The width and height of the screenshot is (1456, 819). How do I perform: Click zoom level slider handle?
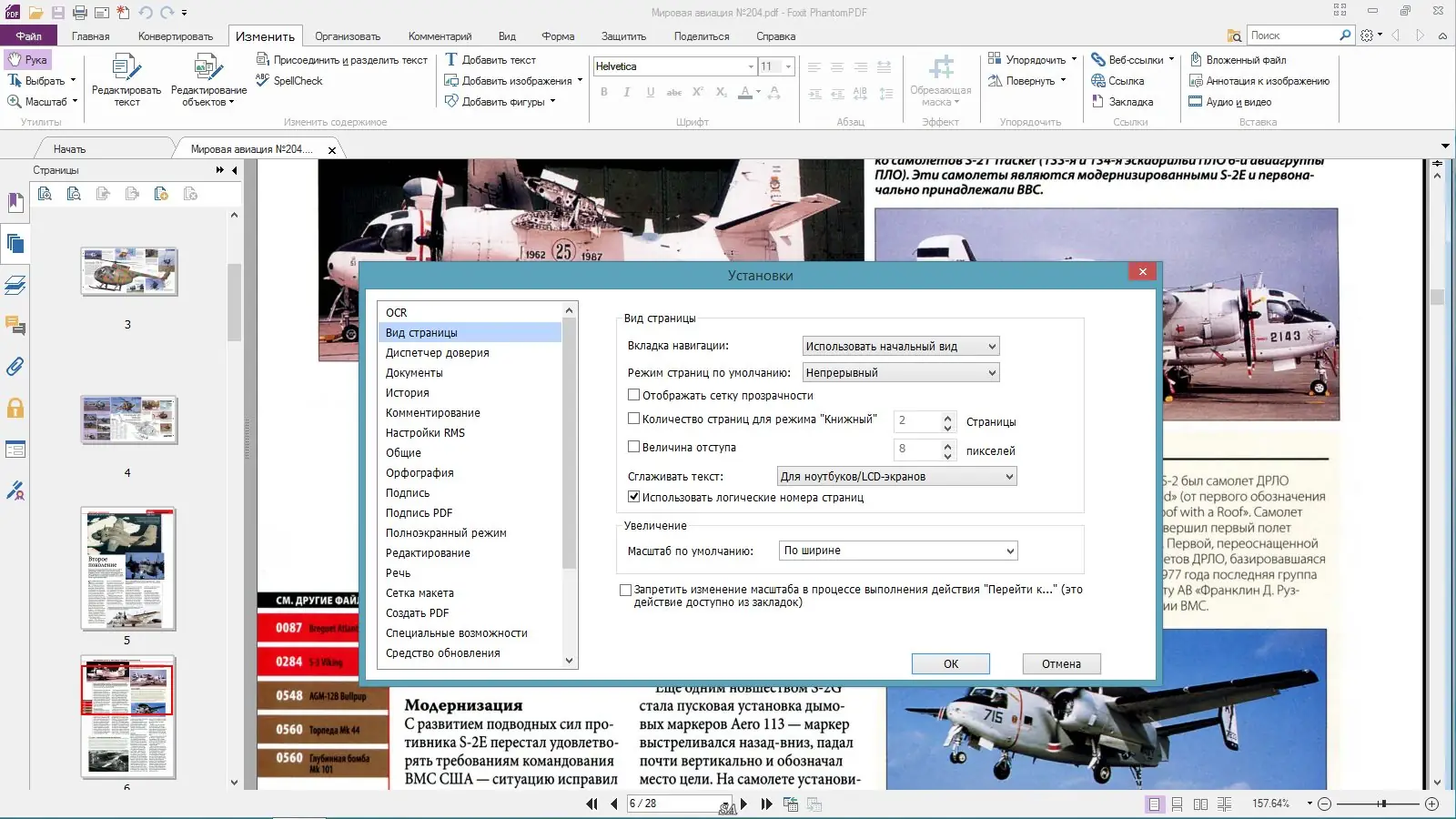click(1382, 804)
